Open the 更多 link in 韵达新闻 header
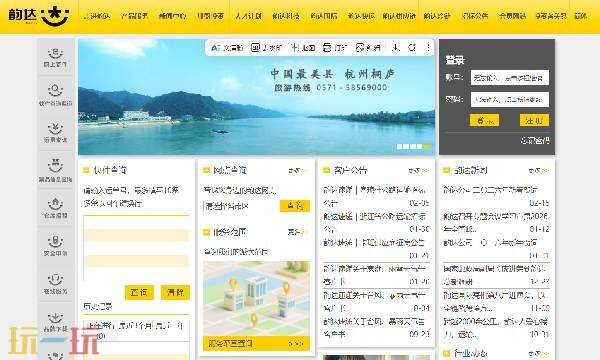Screen dimensions: 600x360 (x=538, y=170)
